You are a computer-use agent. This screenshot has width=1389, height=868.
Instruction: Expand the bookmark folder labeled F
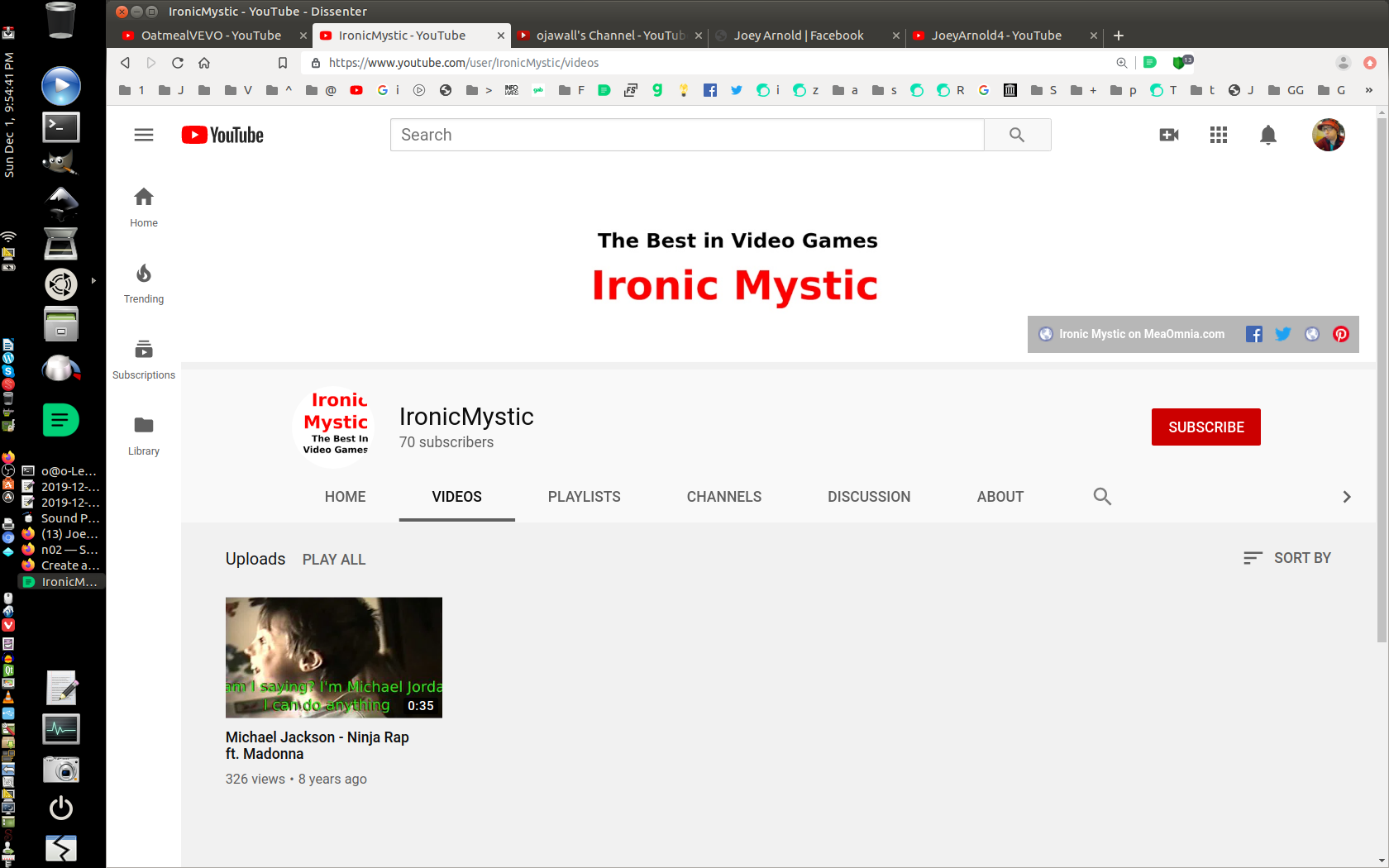coord(572,90)
